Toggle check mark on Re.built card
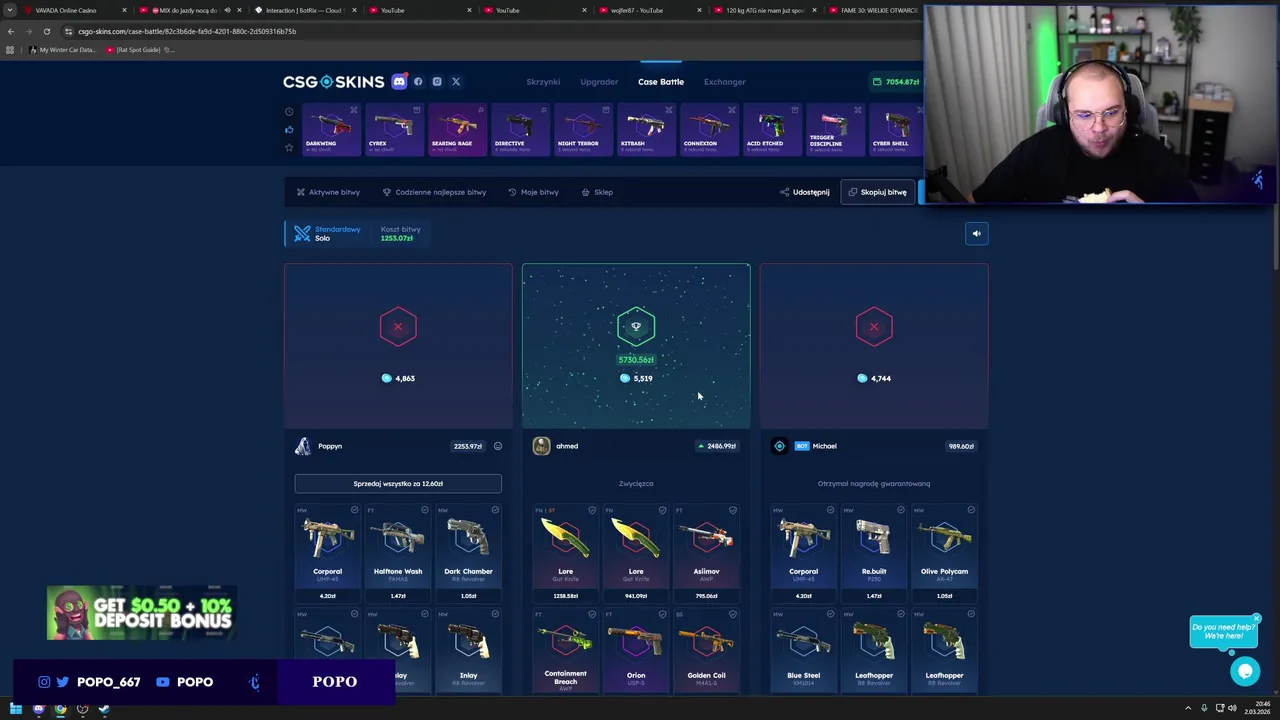The image size is (1280, 720). coord(901,510)
